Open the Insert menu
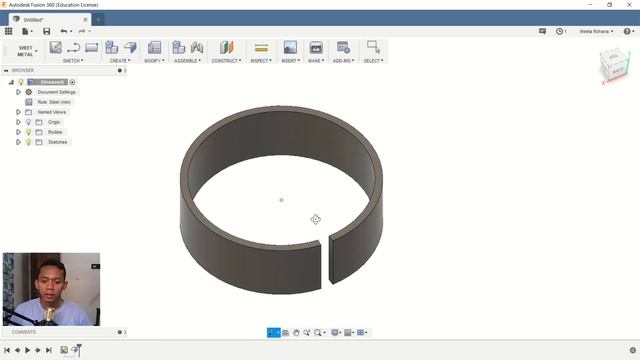Screen dimensions: 640x360 [291, 60]
